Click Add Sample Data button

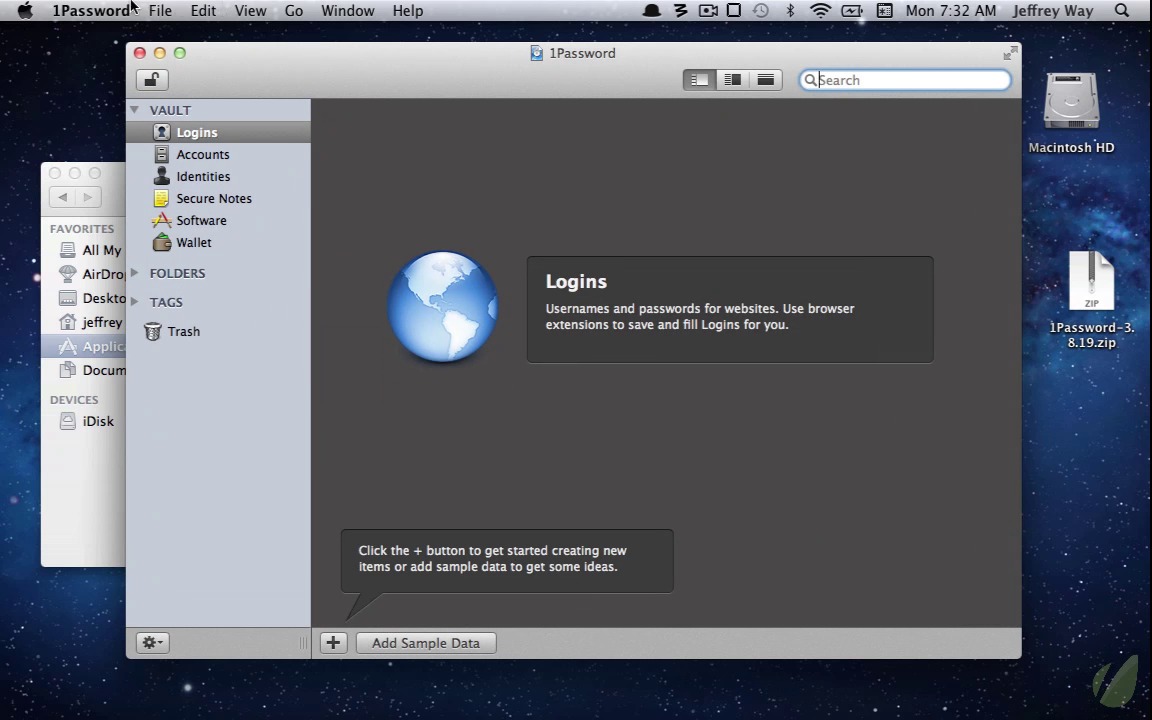coord(426,643)
